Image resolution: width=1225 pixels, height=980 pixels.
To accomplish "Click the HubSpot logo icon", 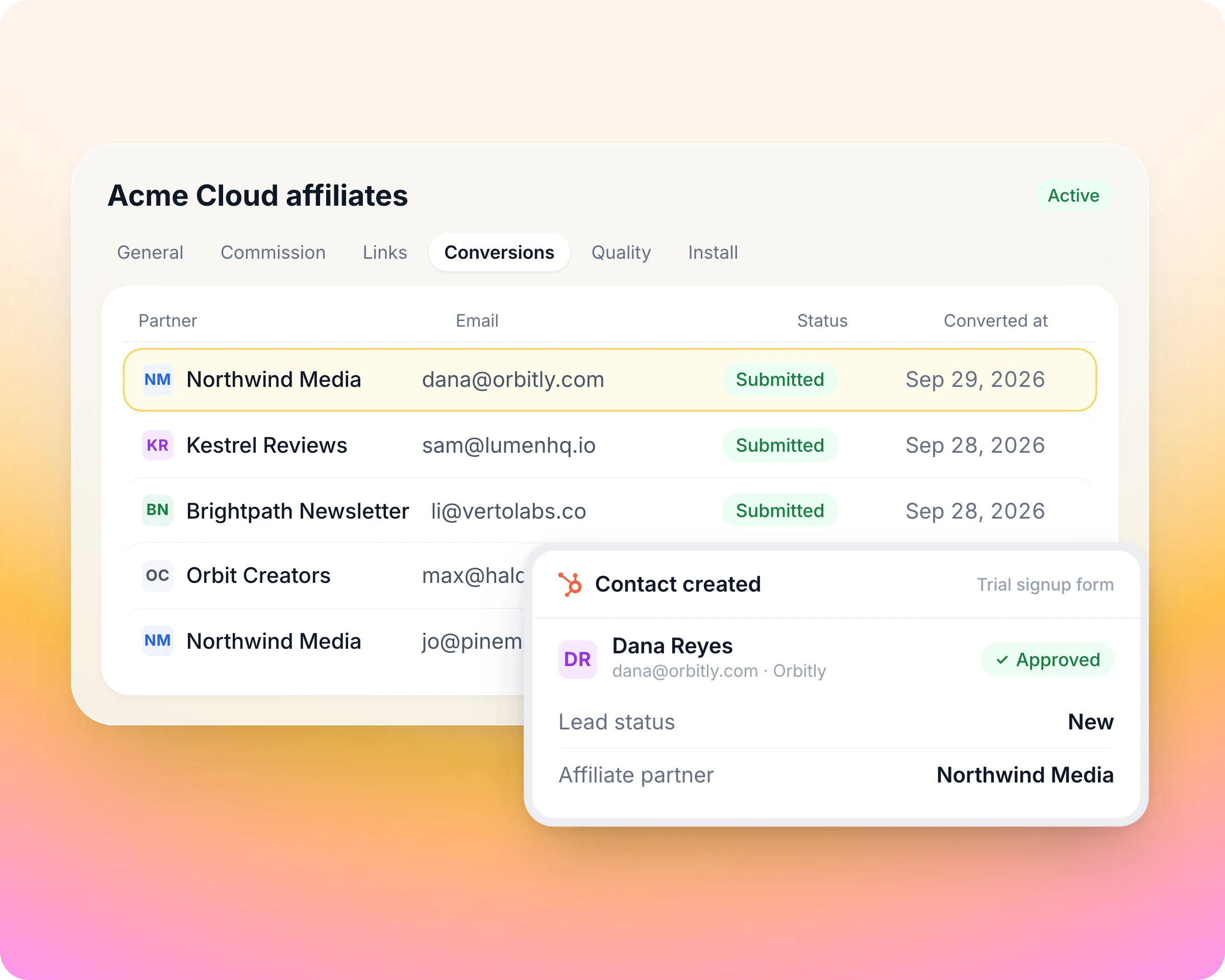I will pos(571,584).
